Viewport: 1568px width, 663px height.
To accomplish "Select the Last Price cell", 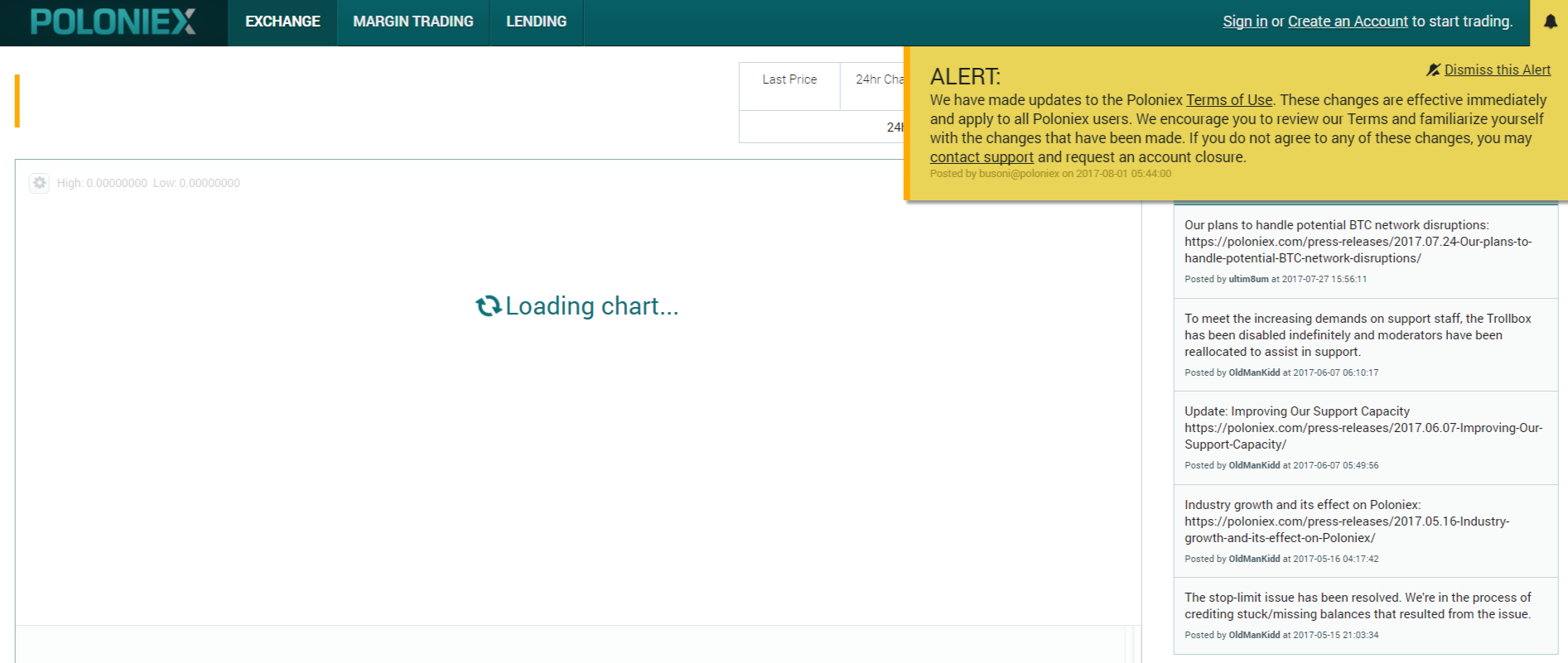I will (789, 80).
